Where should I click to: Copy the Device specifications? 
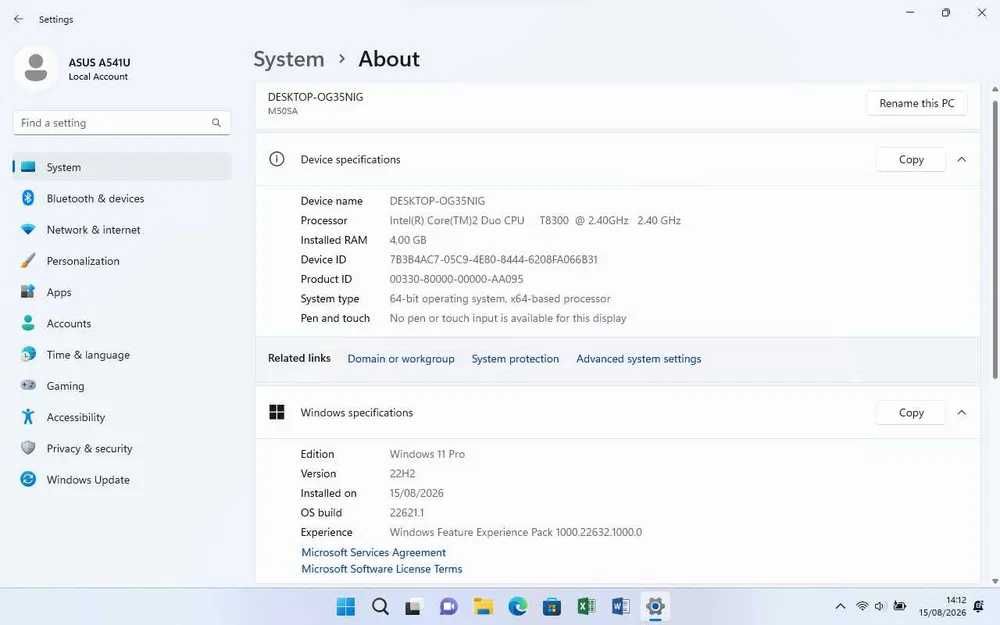[x=911, y=159]
